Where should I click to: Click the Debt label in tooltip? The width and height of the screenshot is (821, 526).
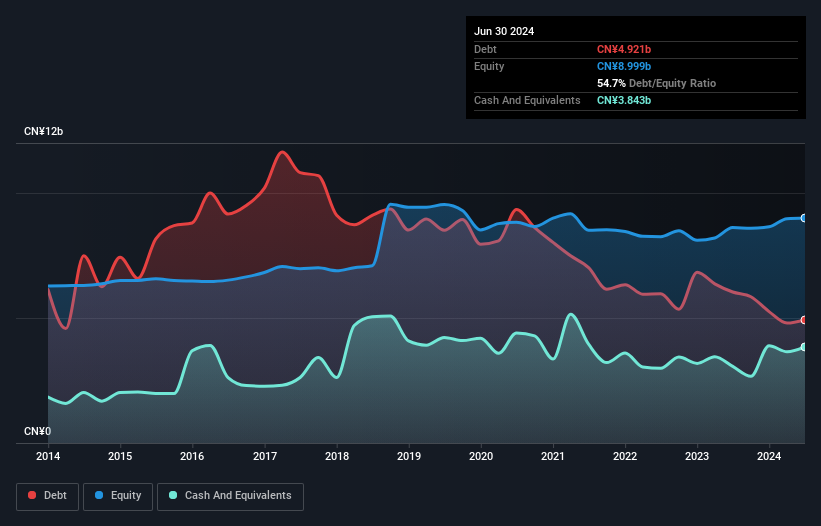coord(485,49)
